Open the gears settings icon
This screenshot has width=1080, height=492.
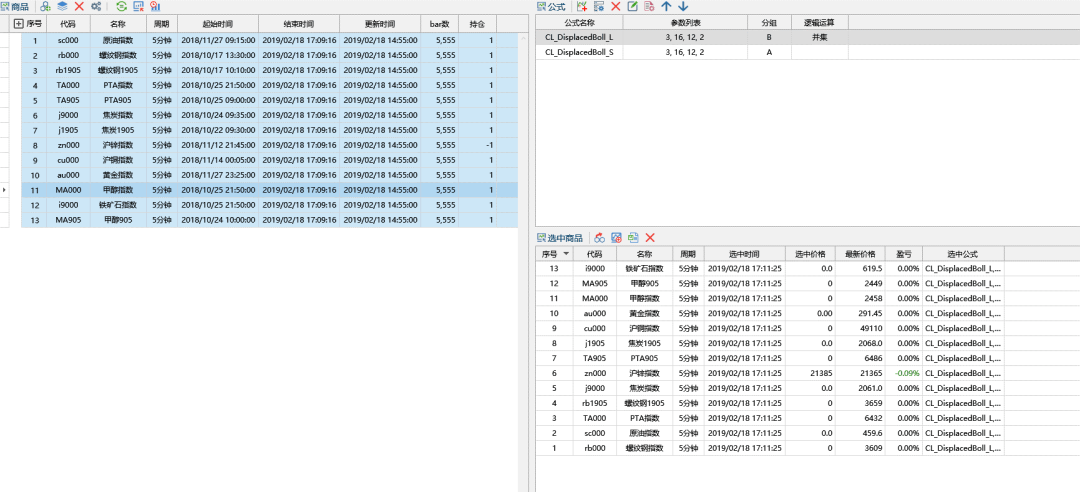coord(96,6)
